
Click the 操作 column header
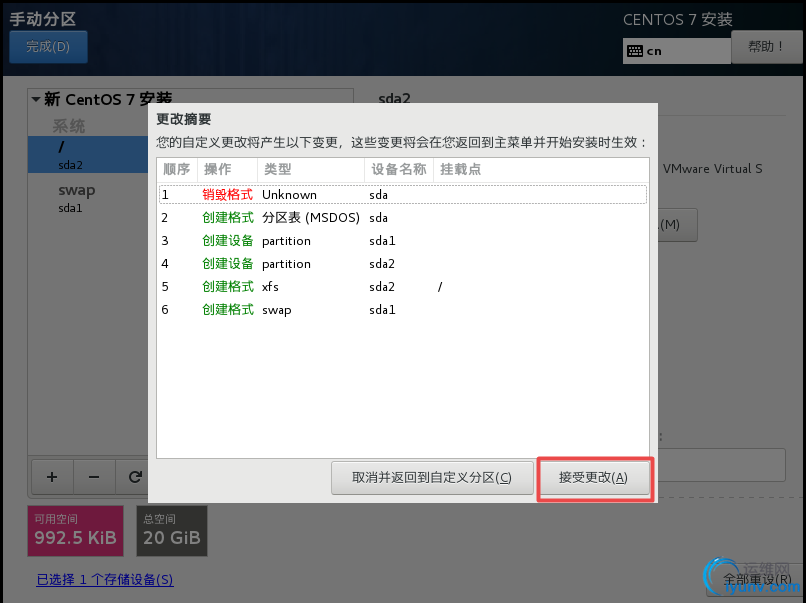227,170
